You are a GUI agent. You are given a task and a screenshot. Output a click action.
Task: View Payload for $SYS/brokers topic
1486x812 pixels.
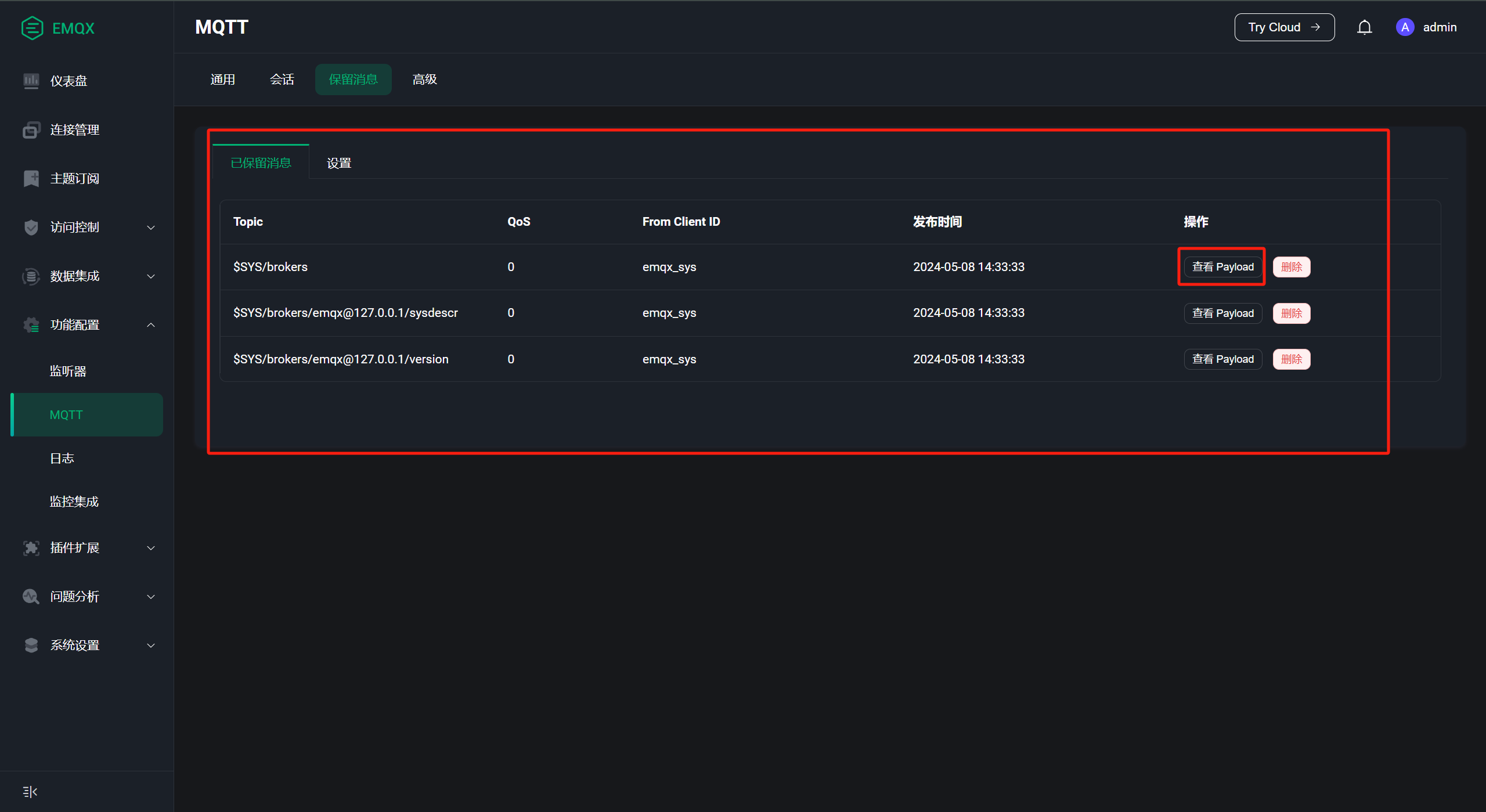1222,267
